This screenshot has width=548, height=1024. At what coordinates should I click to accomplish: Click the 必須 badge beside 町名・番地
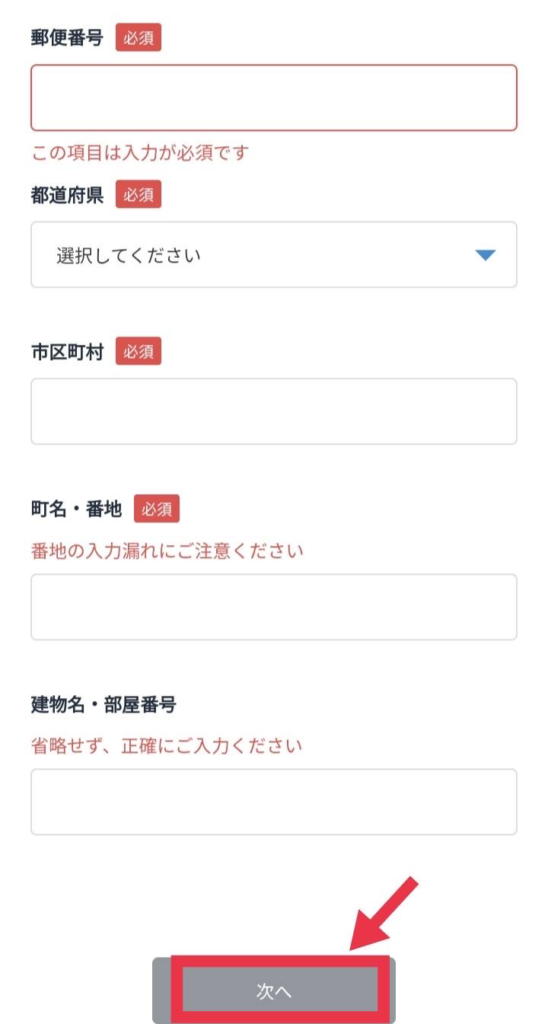click(x=157, y=509)
